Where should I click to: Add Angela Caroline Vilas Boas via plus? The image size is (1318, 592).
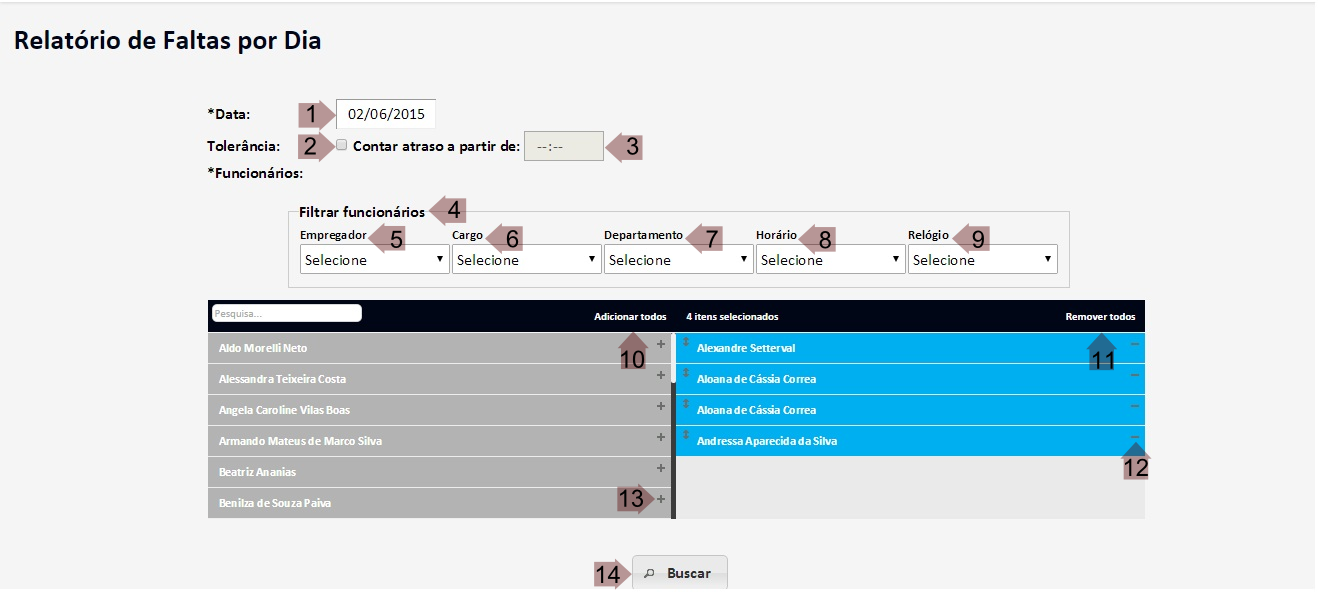click(660, 406)
